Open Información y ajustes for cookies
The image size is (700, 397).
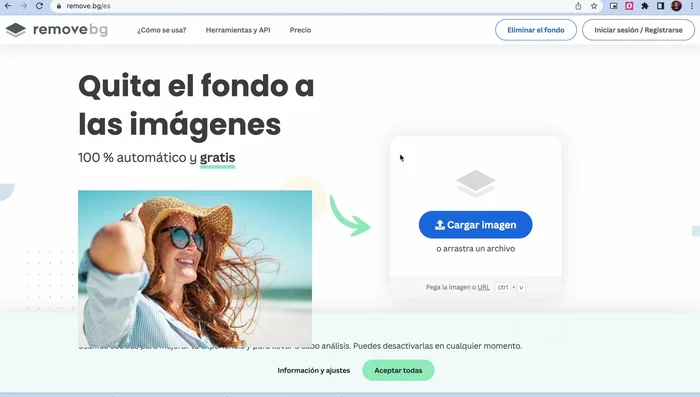314,370
